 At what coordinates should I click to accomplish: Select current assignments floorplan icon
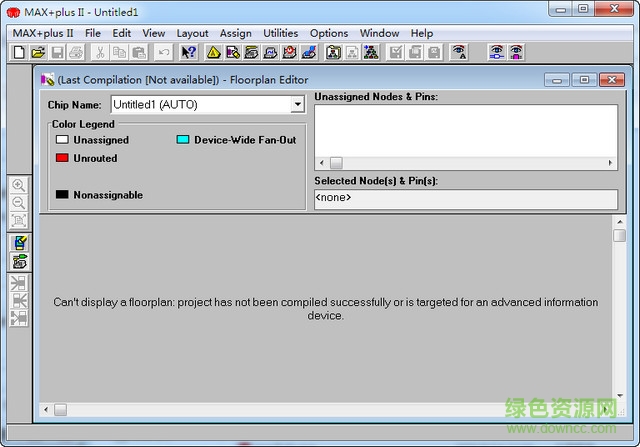pos(18,243)
